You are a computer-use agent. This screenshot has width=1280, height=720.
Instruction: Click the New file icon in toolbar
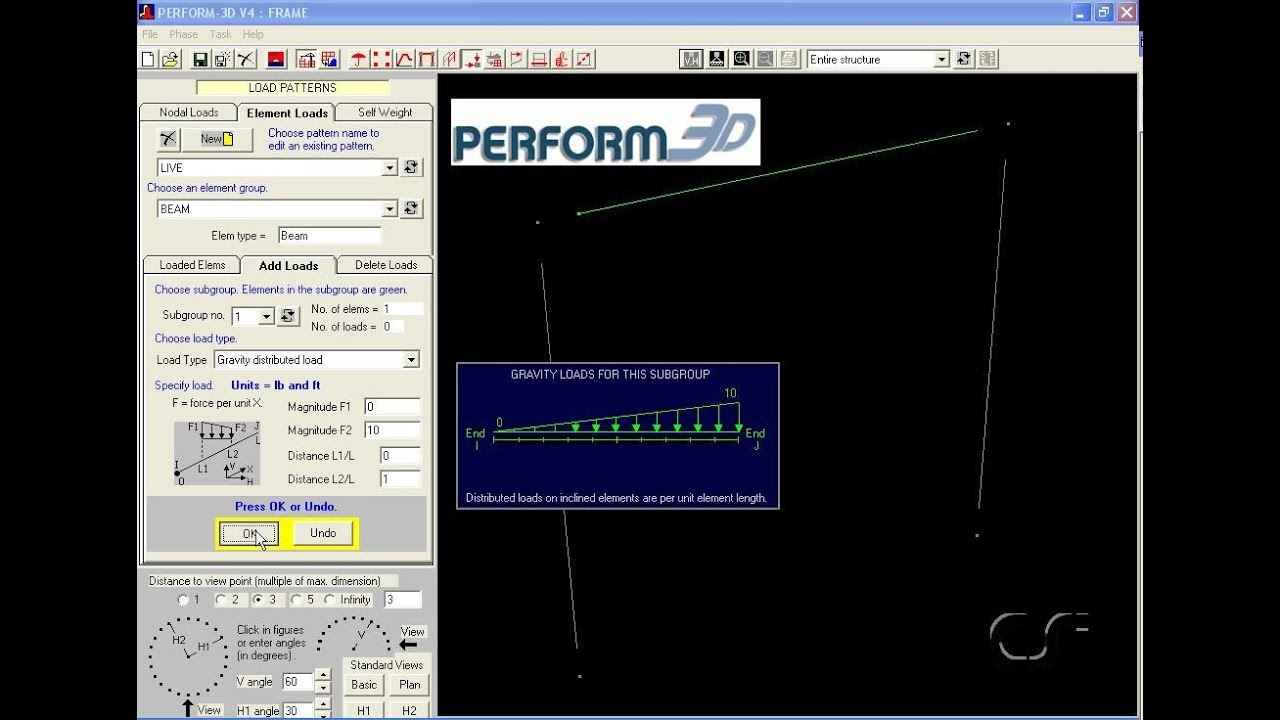tap(148, 60)
